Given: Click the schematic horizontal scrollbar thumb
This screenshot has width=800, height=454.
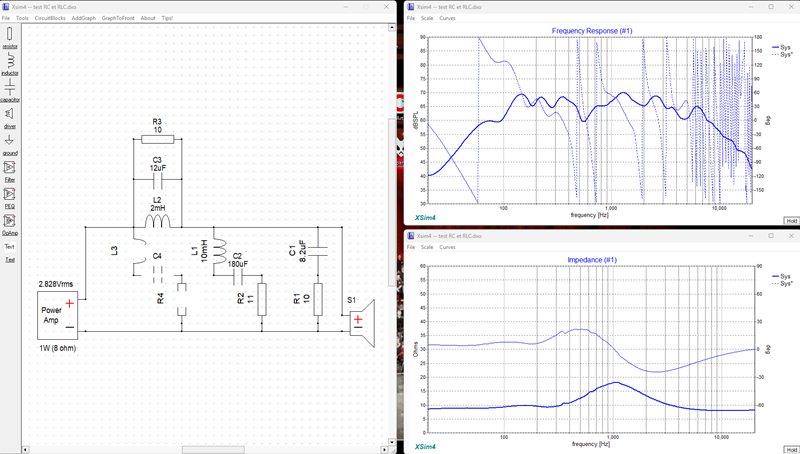Looking at the screenshot, I should pyautogui.click(x=213, y=450).
